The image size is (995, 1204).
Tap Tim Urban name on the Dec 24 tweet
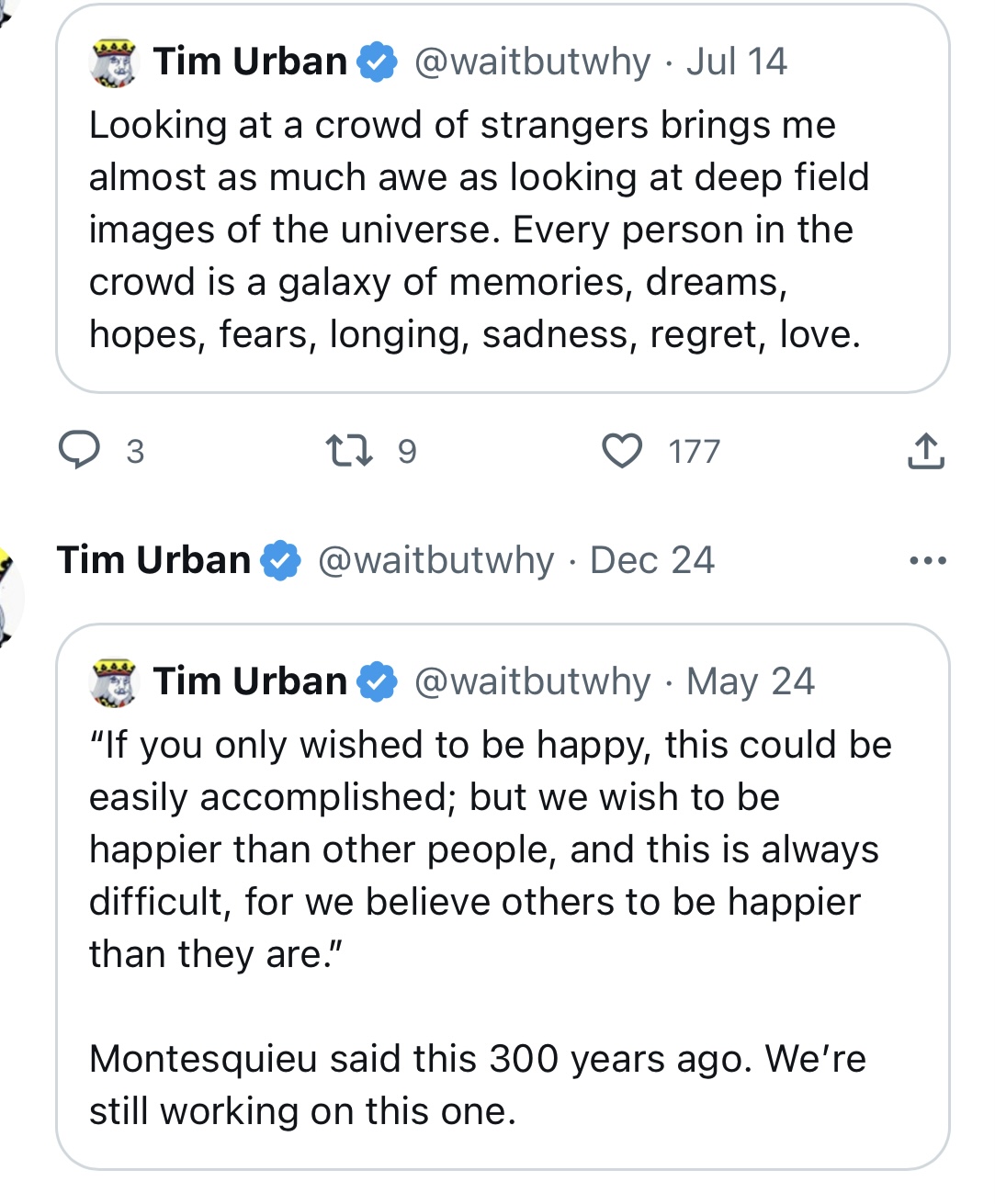tap(153, 560)
